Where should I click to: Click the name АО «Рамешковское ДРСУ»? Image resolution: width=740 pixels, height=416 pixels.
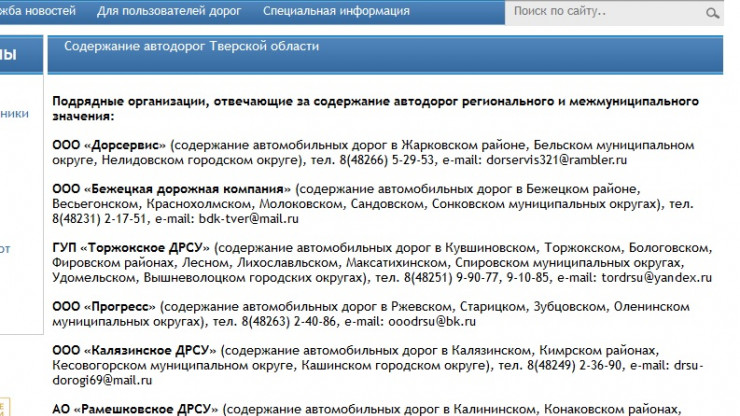tap(135, 409)
